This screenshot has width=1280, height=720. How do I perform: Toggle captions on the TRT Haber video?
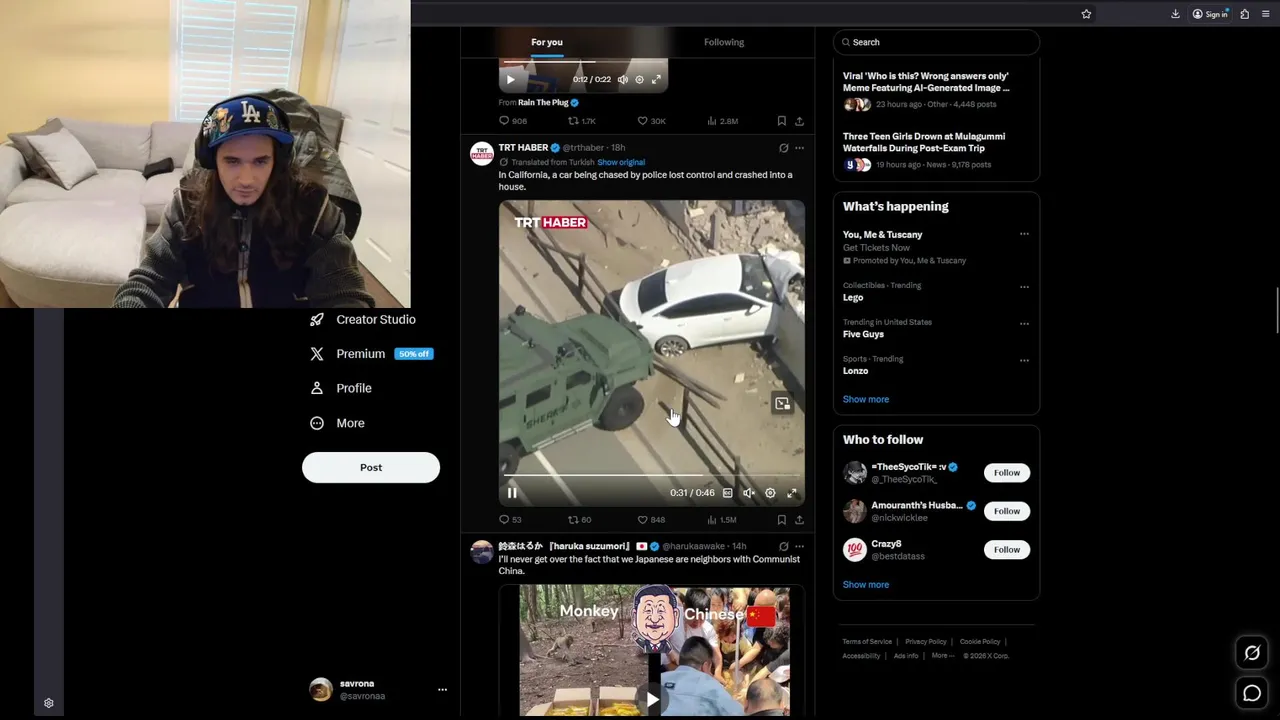[x=727, y=493]
